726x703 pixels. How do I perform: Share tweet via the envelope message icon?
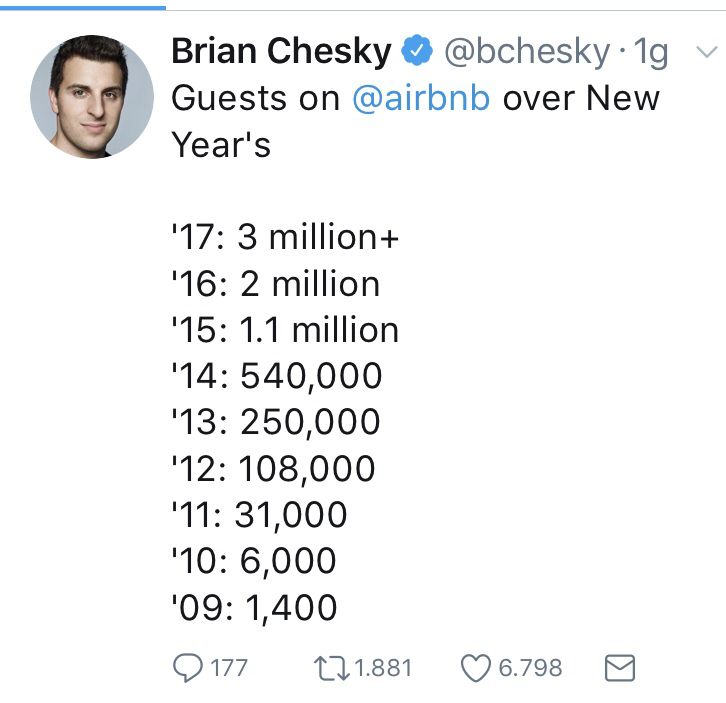(x=621, y=667)
